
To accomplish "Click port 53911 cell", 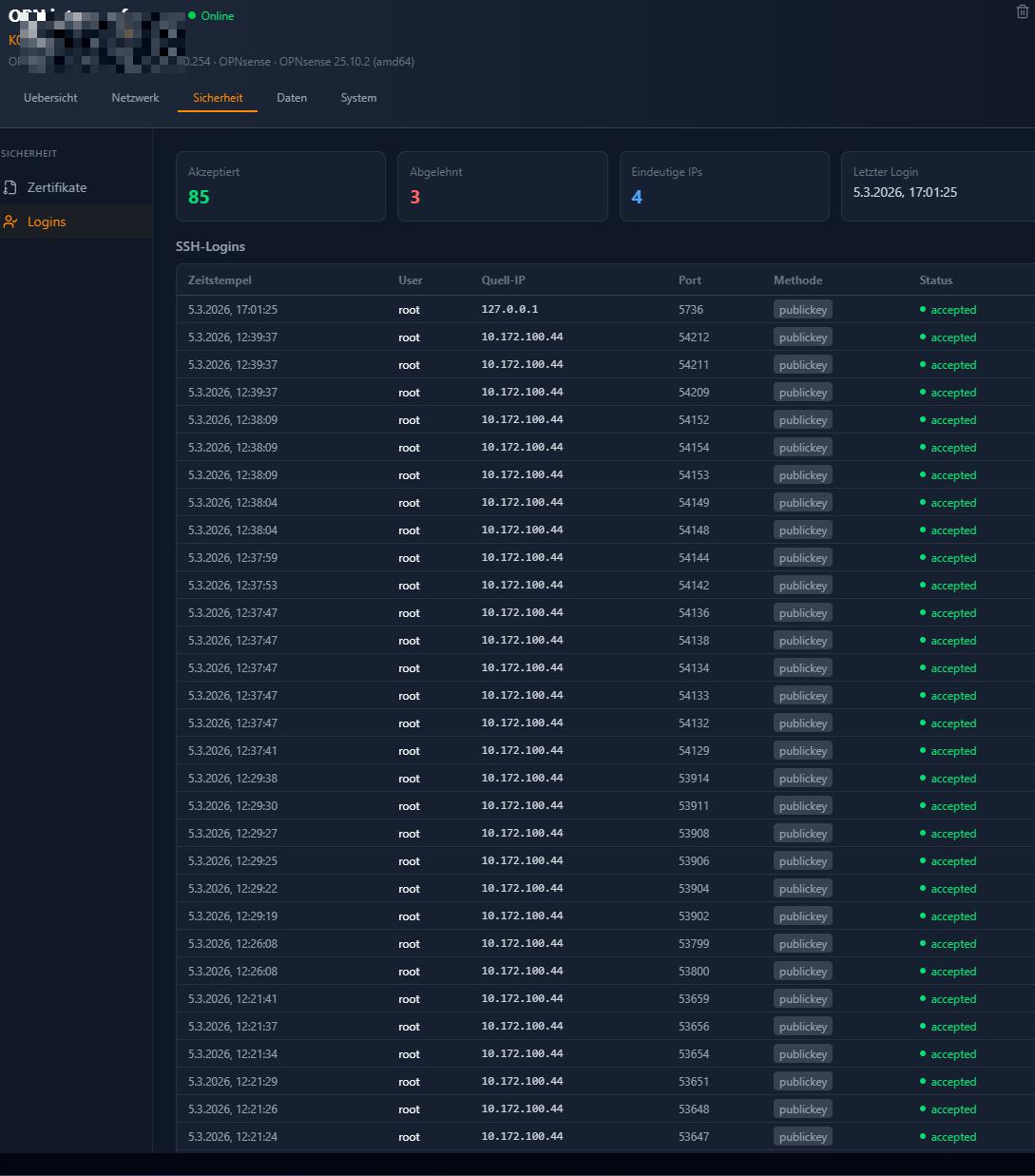I will tap(694, 806).
